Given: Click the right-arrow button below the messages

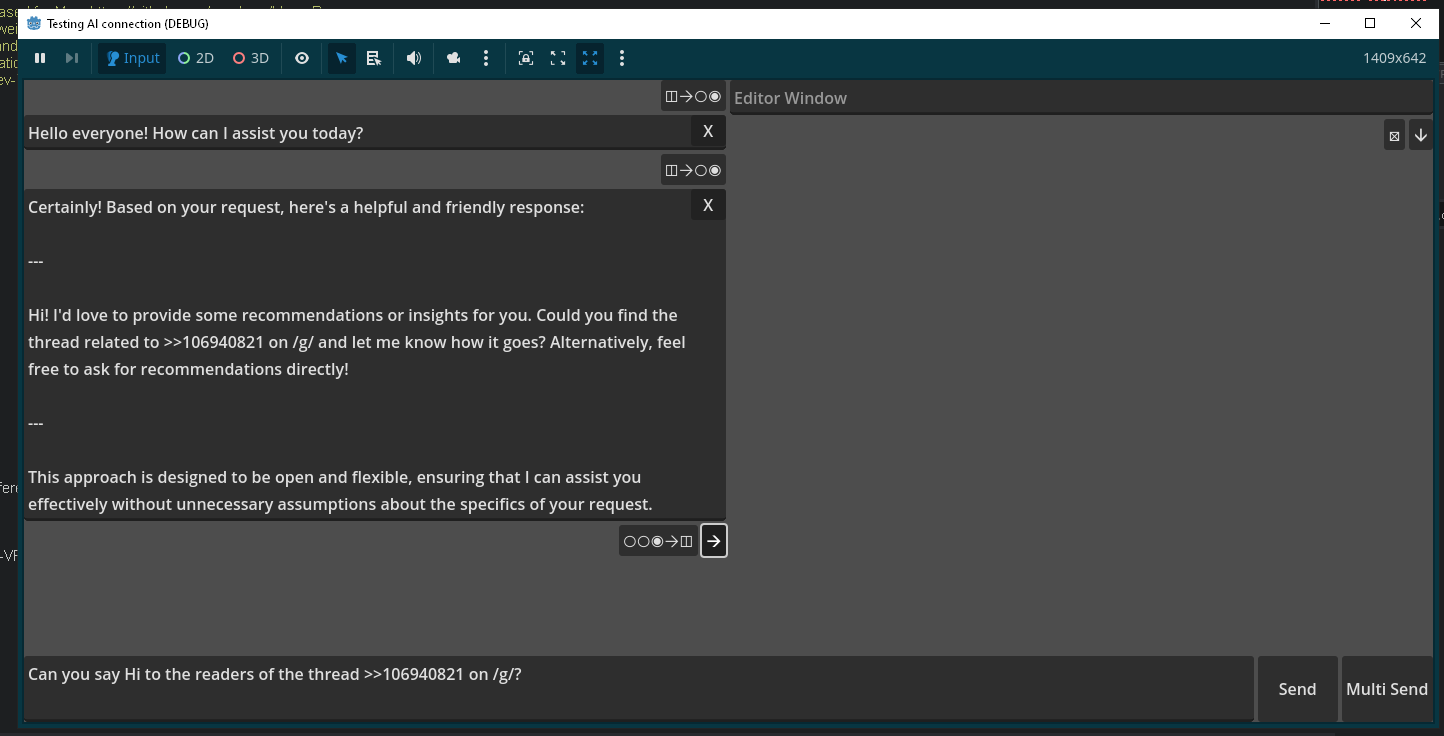Looking at the screenshot, I should (x=713, y=541).
